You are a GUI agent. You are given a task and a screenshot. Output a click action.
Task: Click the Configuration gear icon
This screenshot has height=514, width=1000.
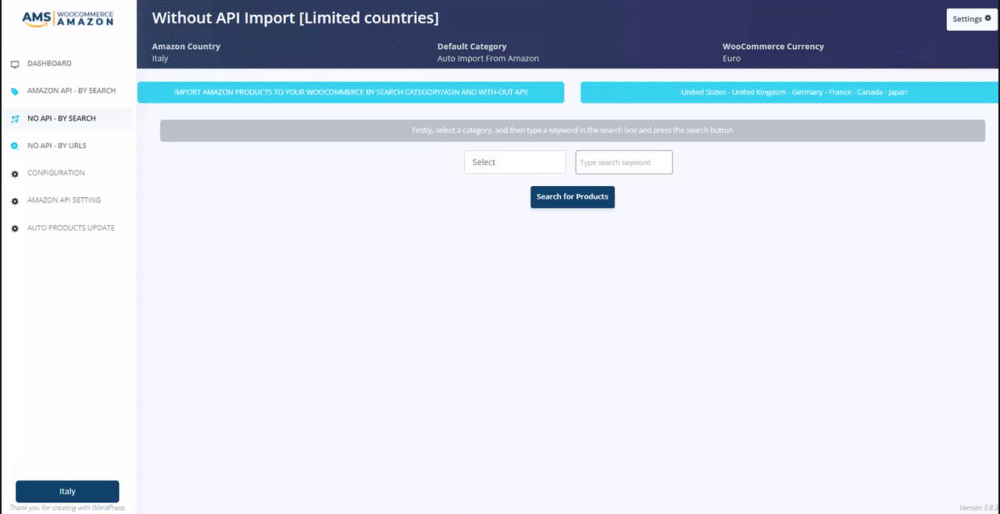pos(15,173)
